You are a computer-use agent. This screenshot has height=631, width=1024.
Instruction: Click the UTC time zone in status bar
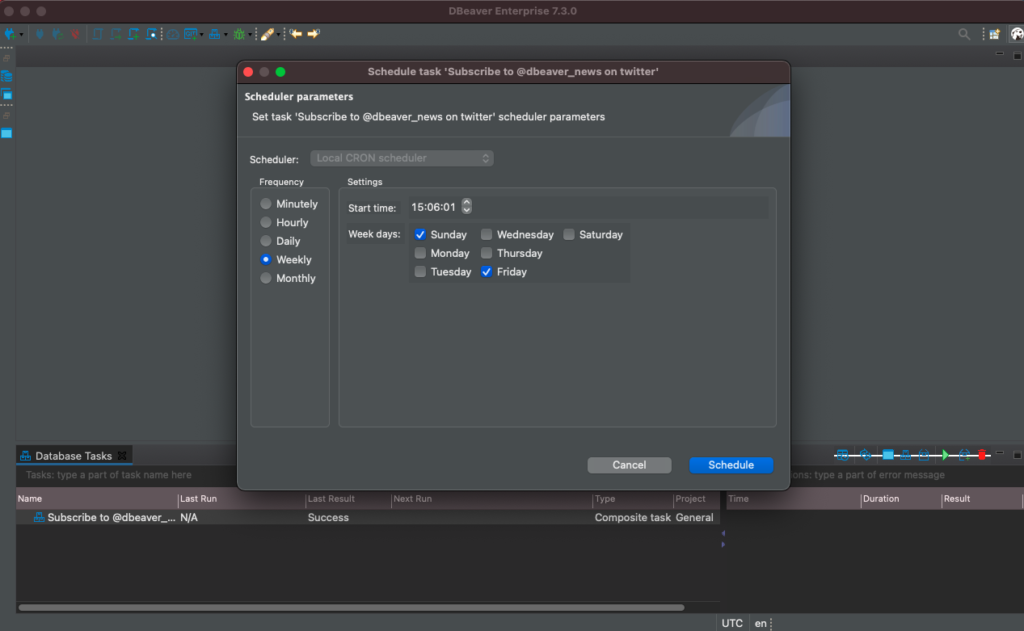(732, 623)
